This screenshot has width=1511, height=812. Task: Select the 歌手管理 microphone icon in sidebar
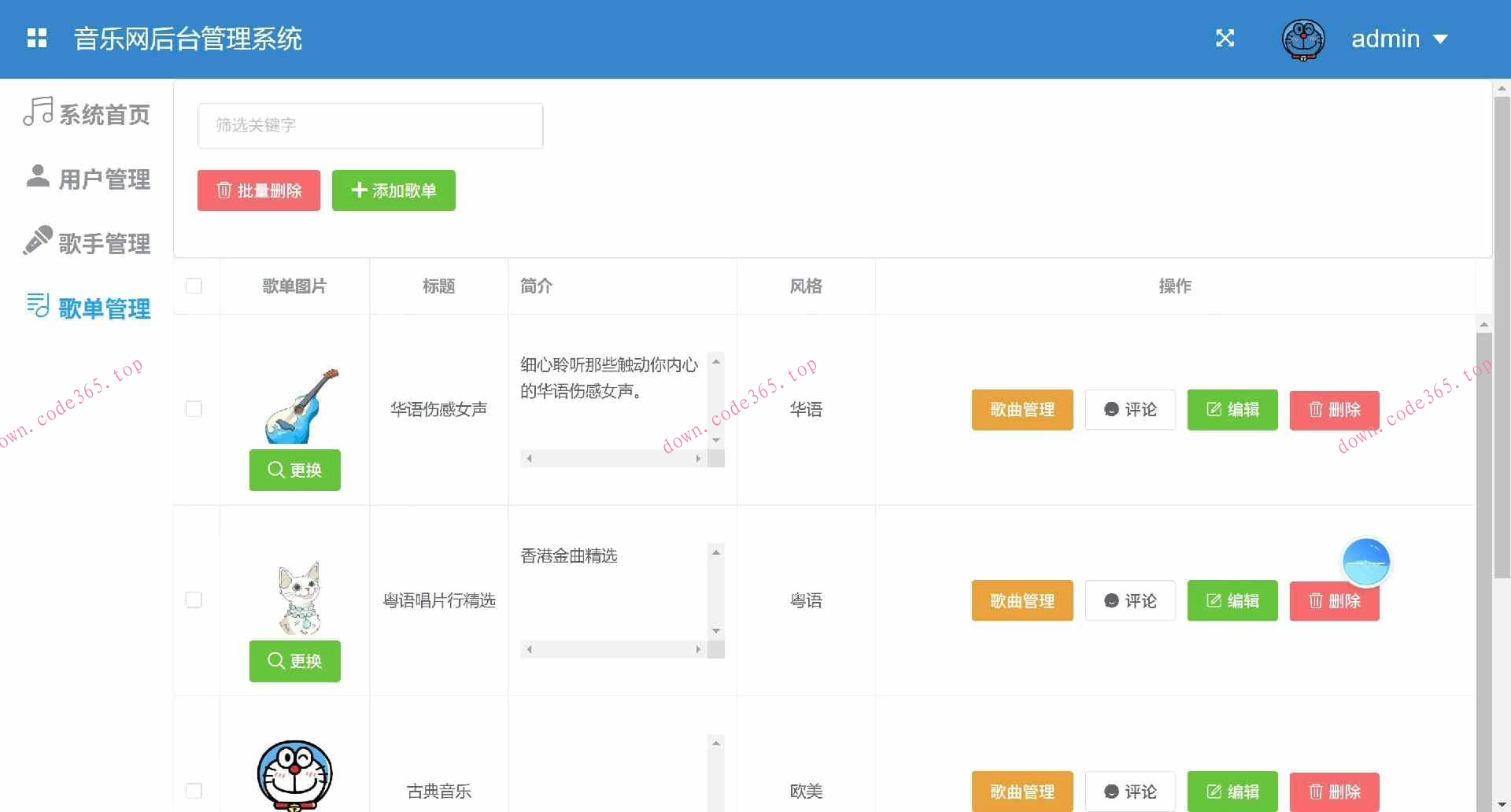(x=36, y=240)
